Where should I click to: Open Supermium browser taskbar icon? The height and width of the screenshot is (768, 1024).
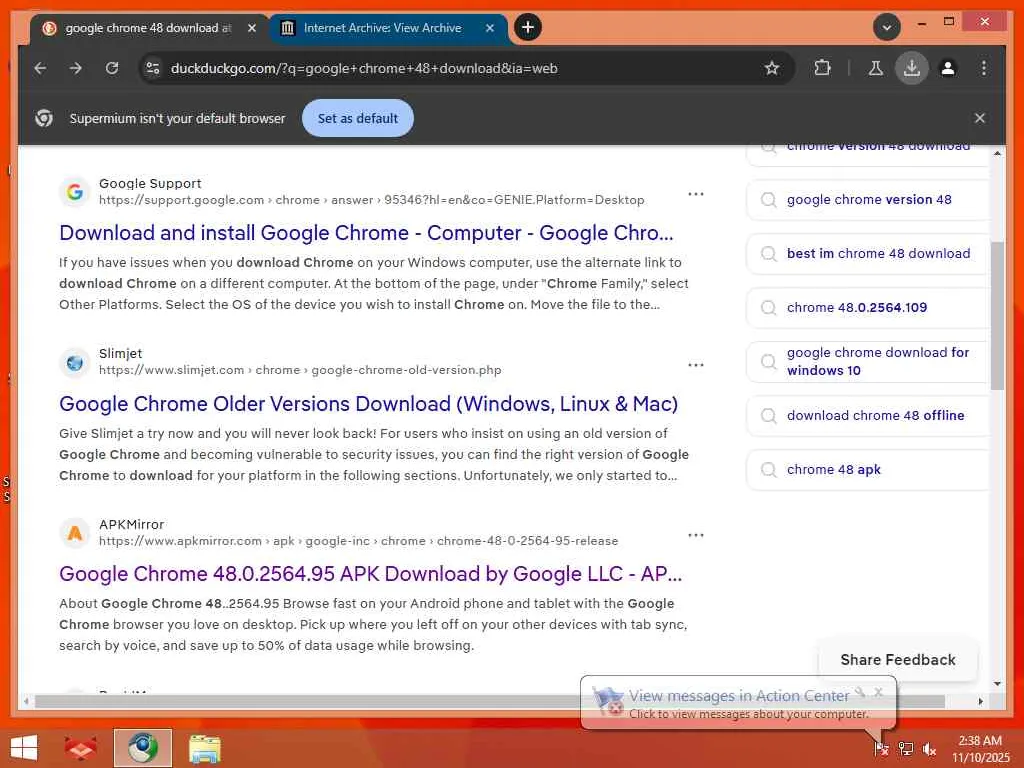pyautogui.click(x=142, y=748)
